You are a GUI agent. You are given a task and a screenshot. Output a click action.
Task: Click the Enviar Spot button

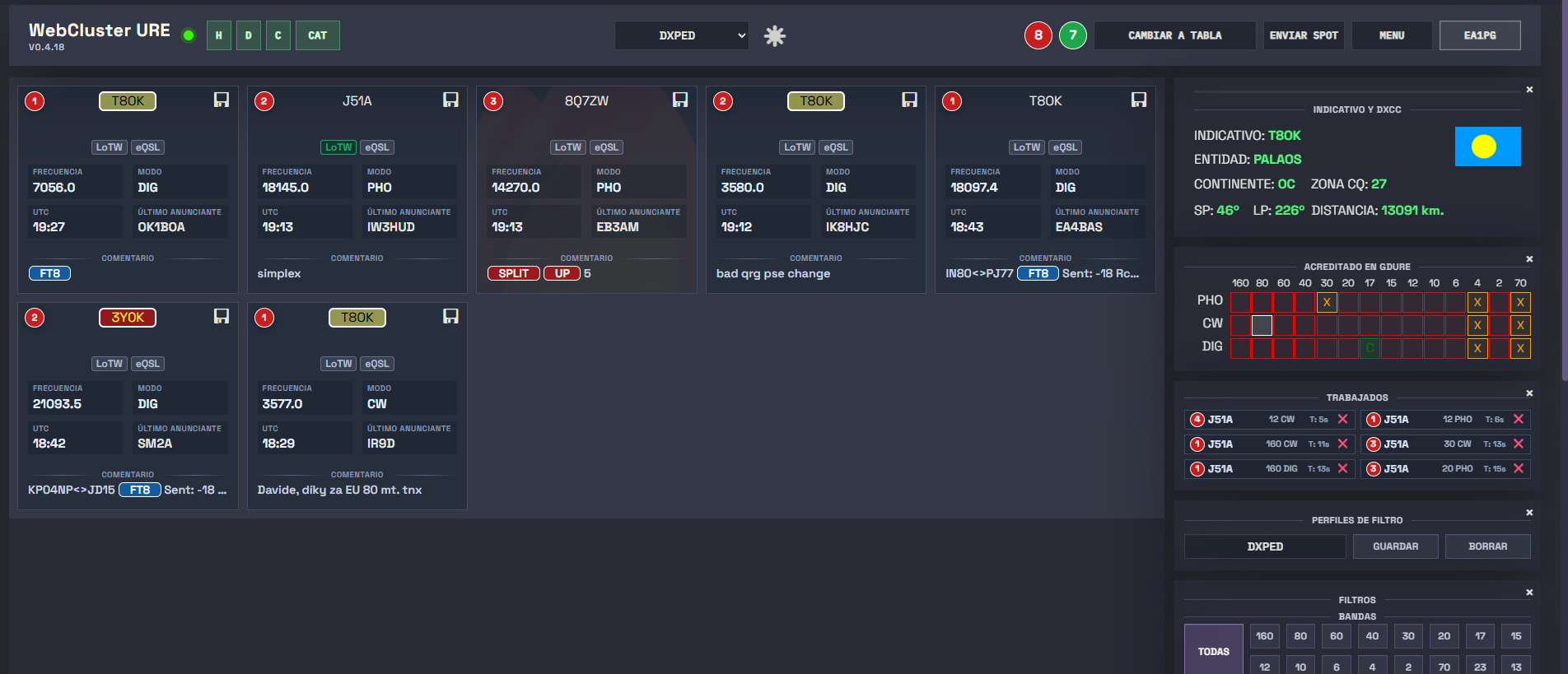click(1303, 35)
